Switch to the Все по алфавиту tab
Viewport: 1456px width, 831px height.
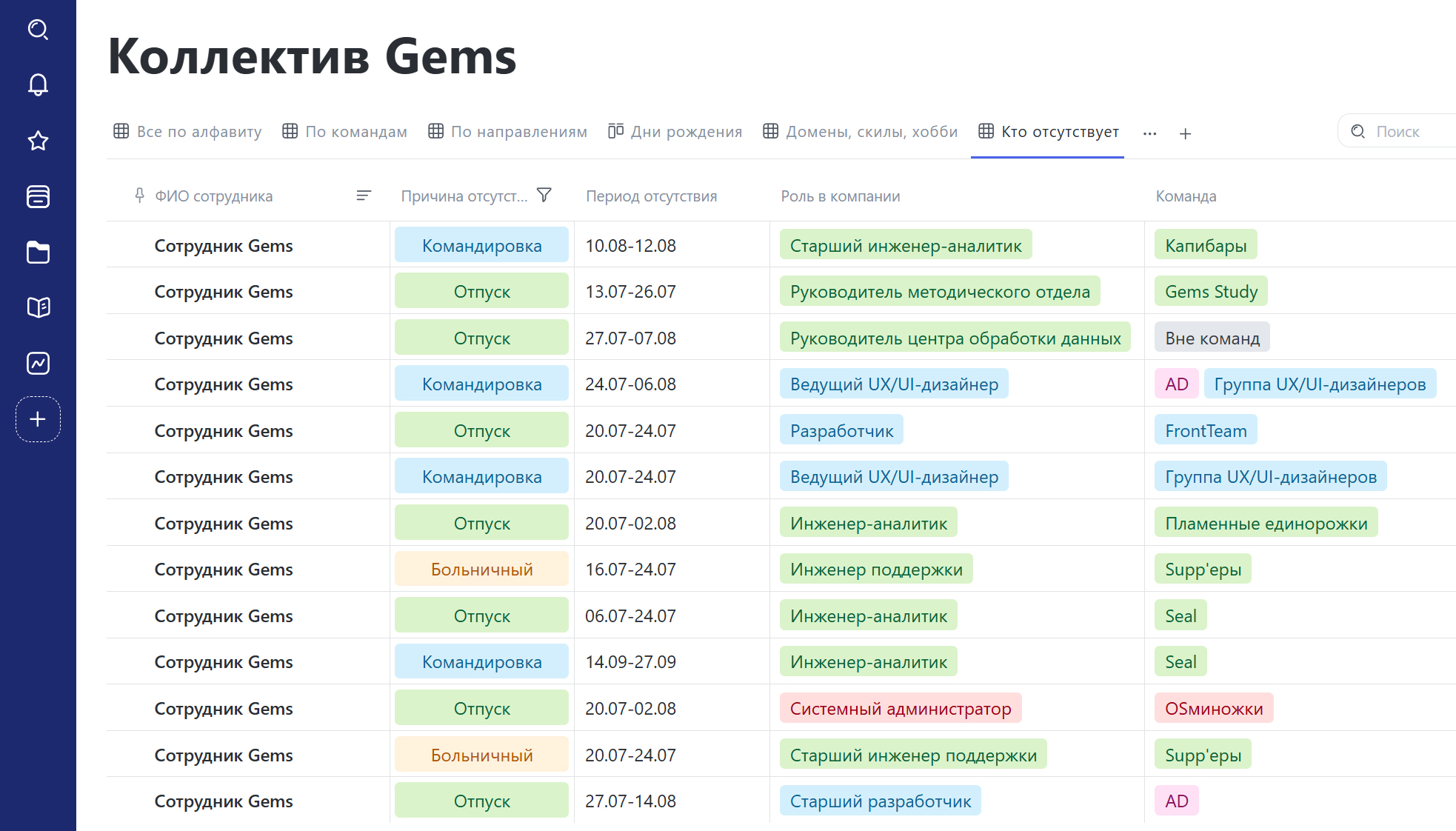[x=187, y=132]
